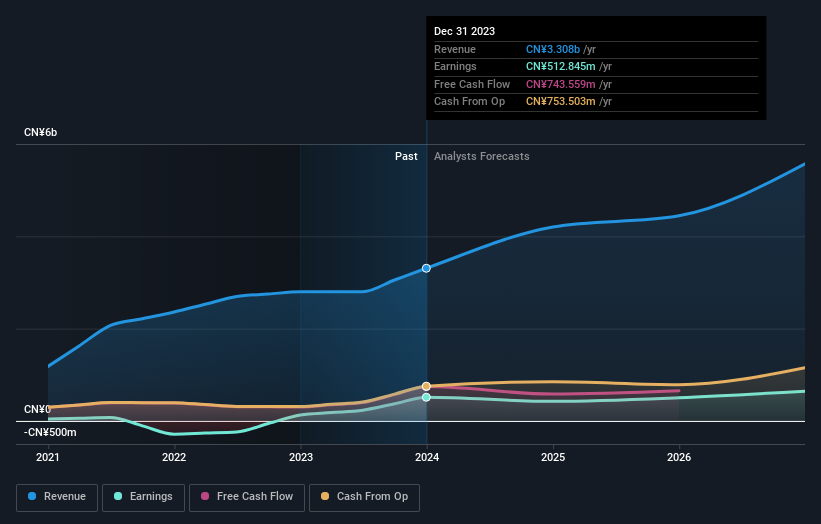Click the -CN¥500m y-axis label
The image size is (821, 524).
pyautogui.click(x=50, y=432)
